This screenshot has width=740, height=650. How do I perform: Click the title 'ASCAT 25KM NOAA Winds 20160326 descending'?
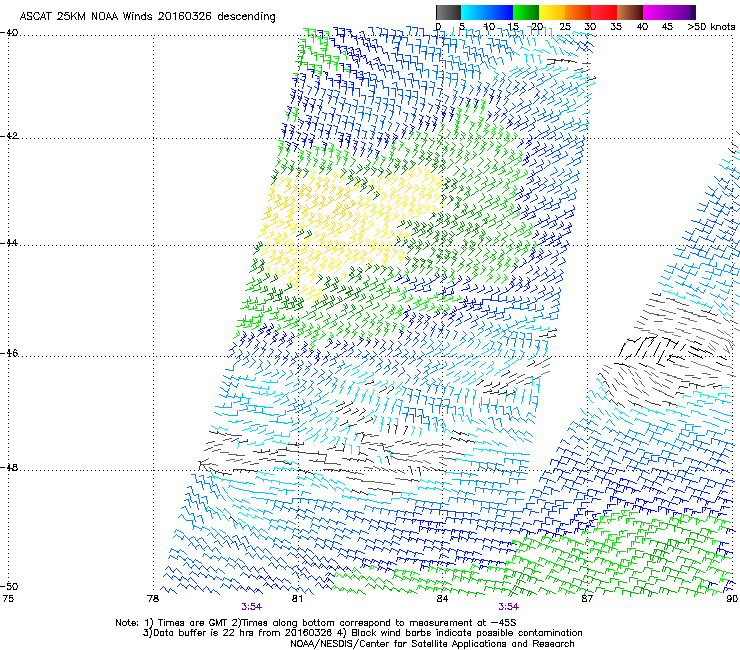pos(147,17)
